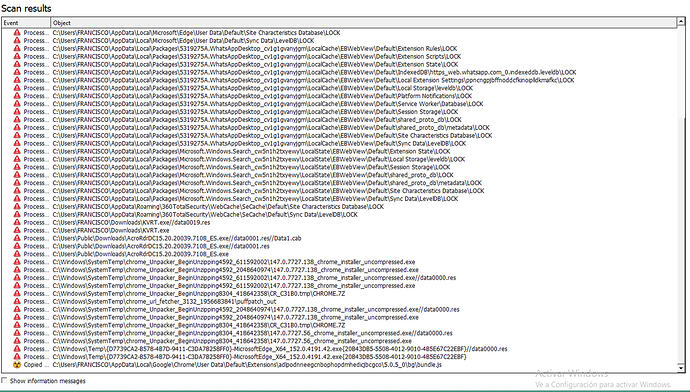The image size is (690, 392).
Task: Click scrollbar up arrow in scan results
Action: [x=681, y=21]
